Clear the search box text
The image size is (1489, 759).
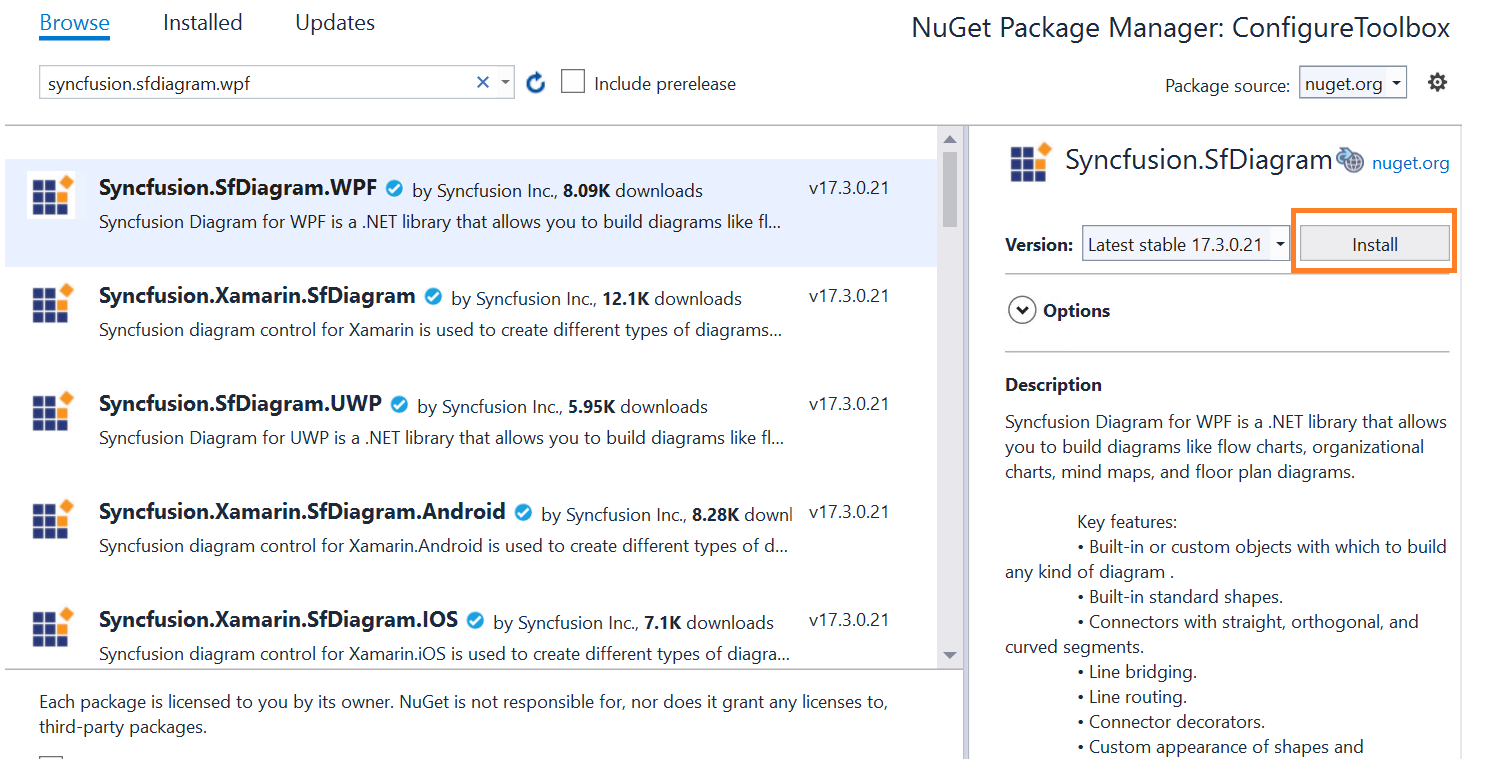483,83
